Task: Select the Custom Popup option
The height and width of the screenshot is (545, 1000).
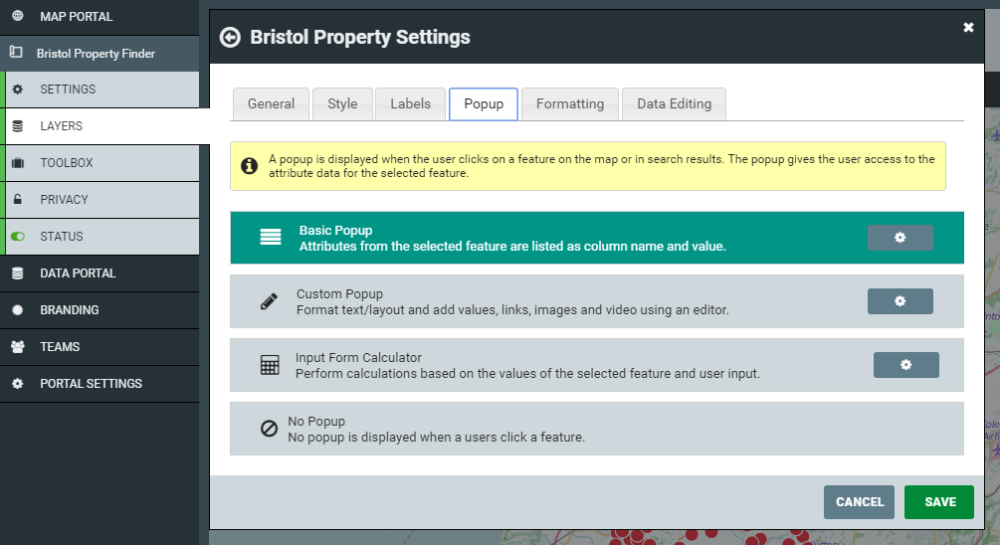Action: click(x=596, y=302)
